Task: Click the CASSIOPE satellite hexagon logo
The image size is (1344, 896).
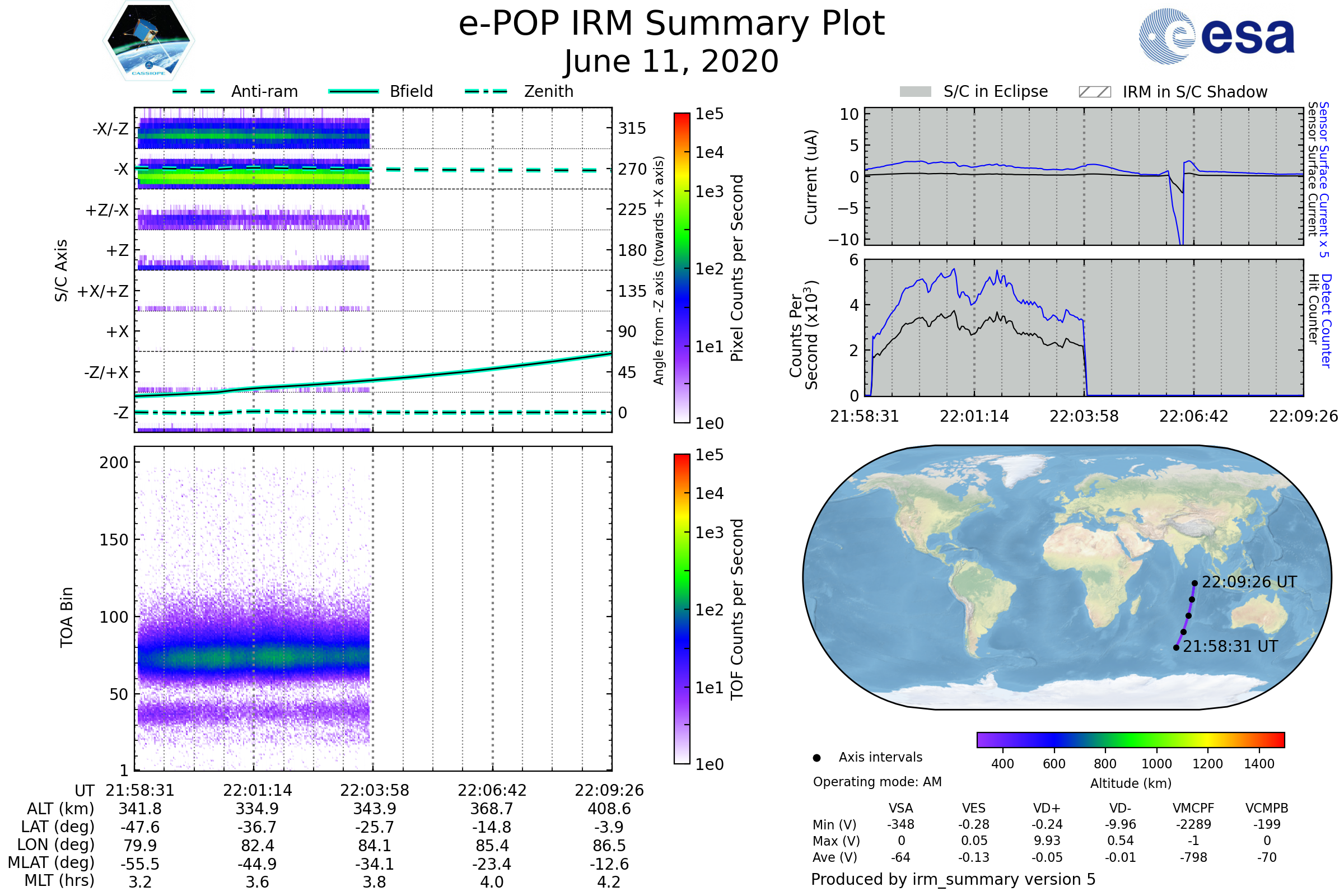Action: [x=148, y=41]
